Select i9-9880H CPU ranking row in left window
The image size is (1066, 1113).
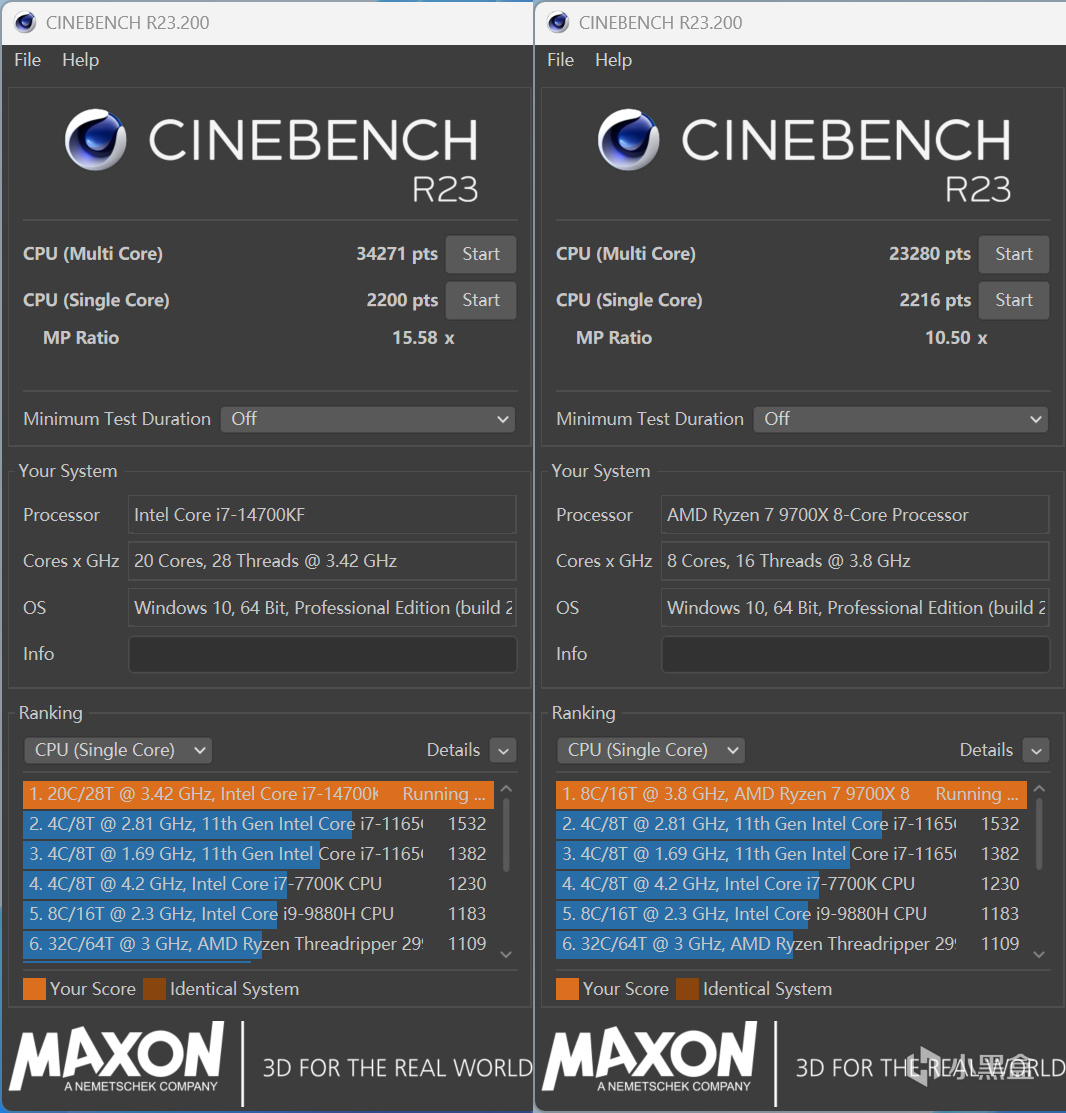click(258, 914)
